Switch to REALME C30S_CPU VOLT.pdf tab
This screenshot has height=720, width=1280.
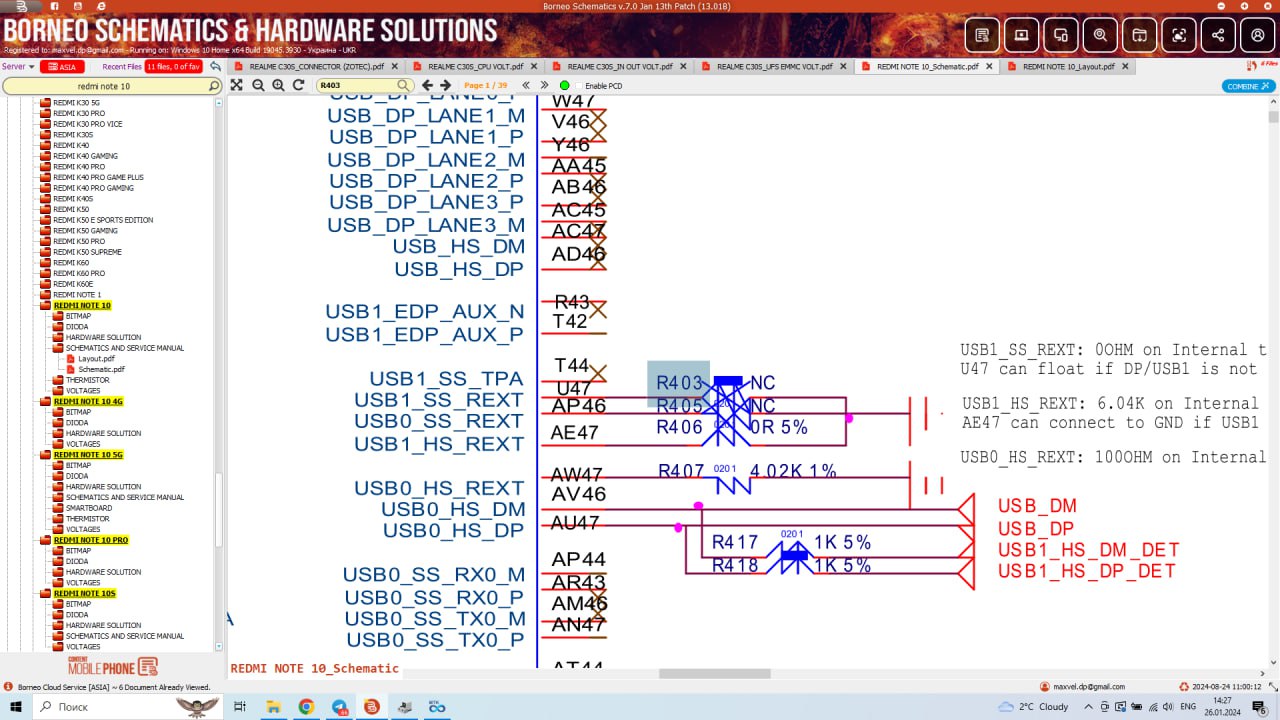[475, 67]
